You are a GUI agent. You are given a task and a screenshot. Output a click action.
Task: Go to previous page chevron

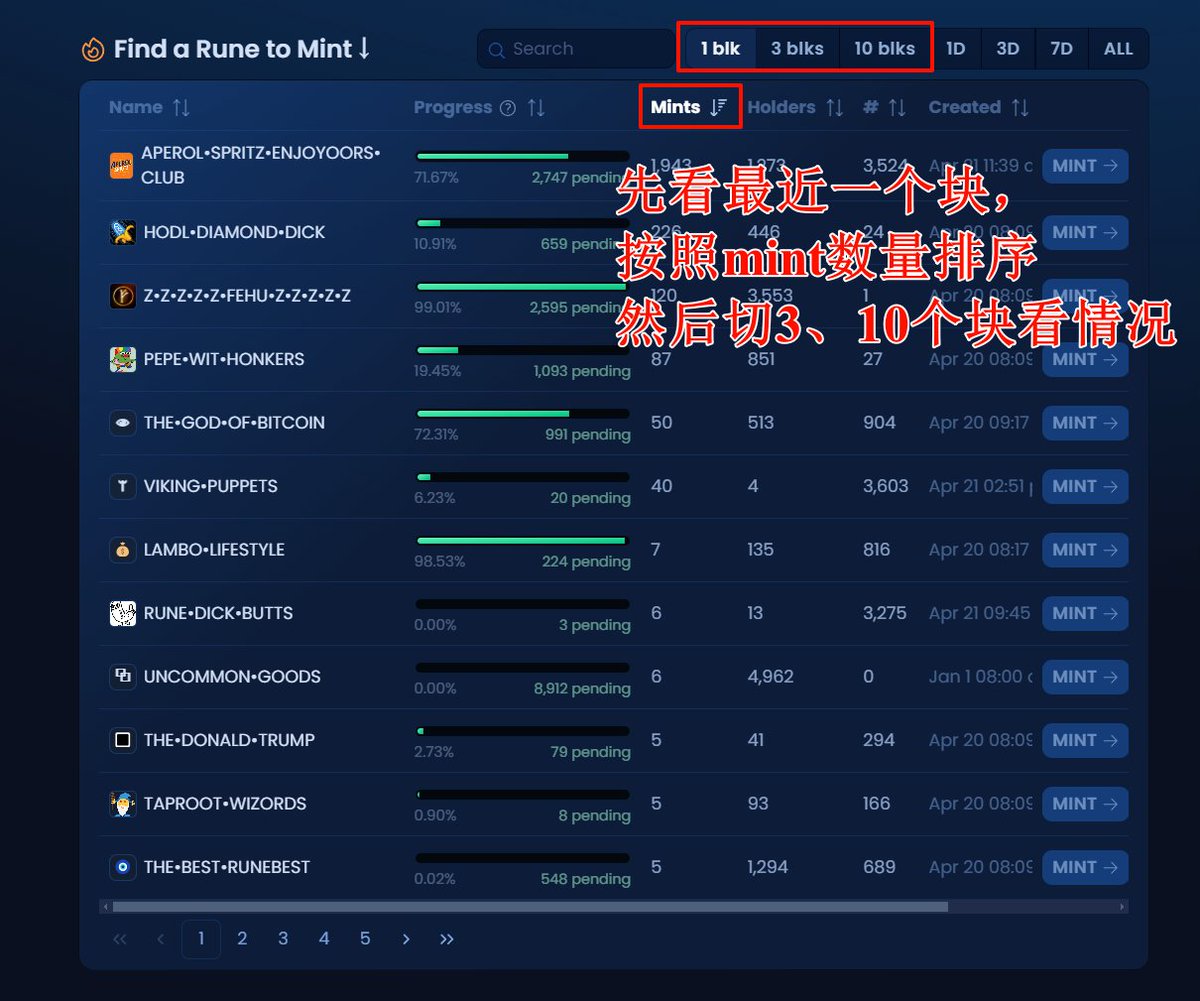click(161, 939)
